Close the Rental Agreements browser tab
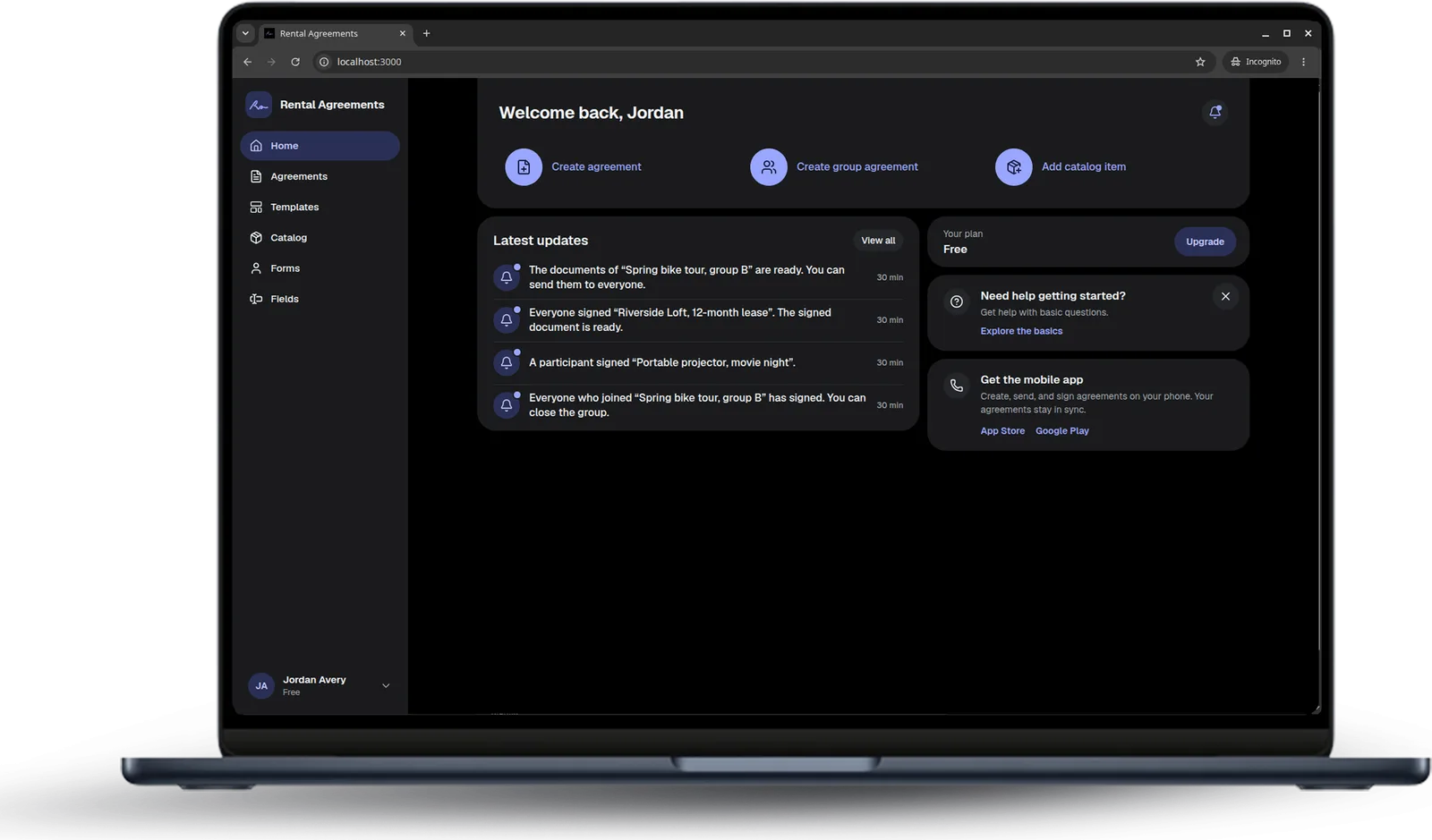Viewport: 1432px width, 840px height. [403, 33]
